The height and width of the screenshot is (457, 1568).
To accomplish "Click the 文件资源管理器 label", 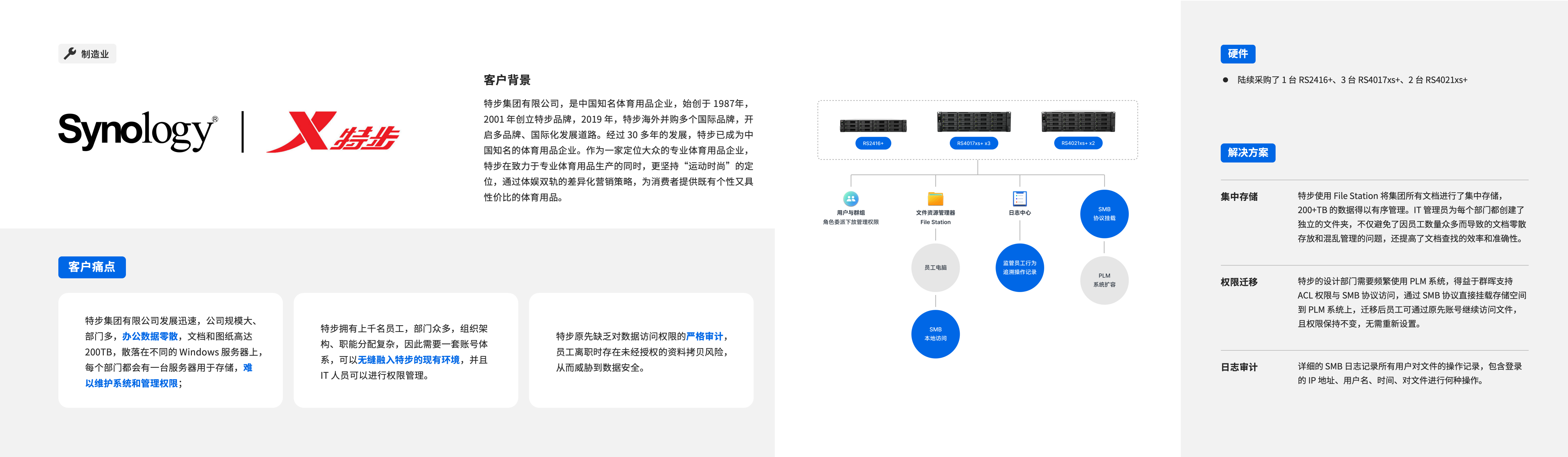I will [x=935, y=213].
